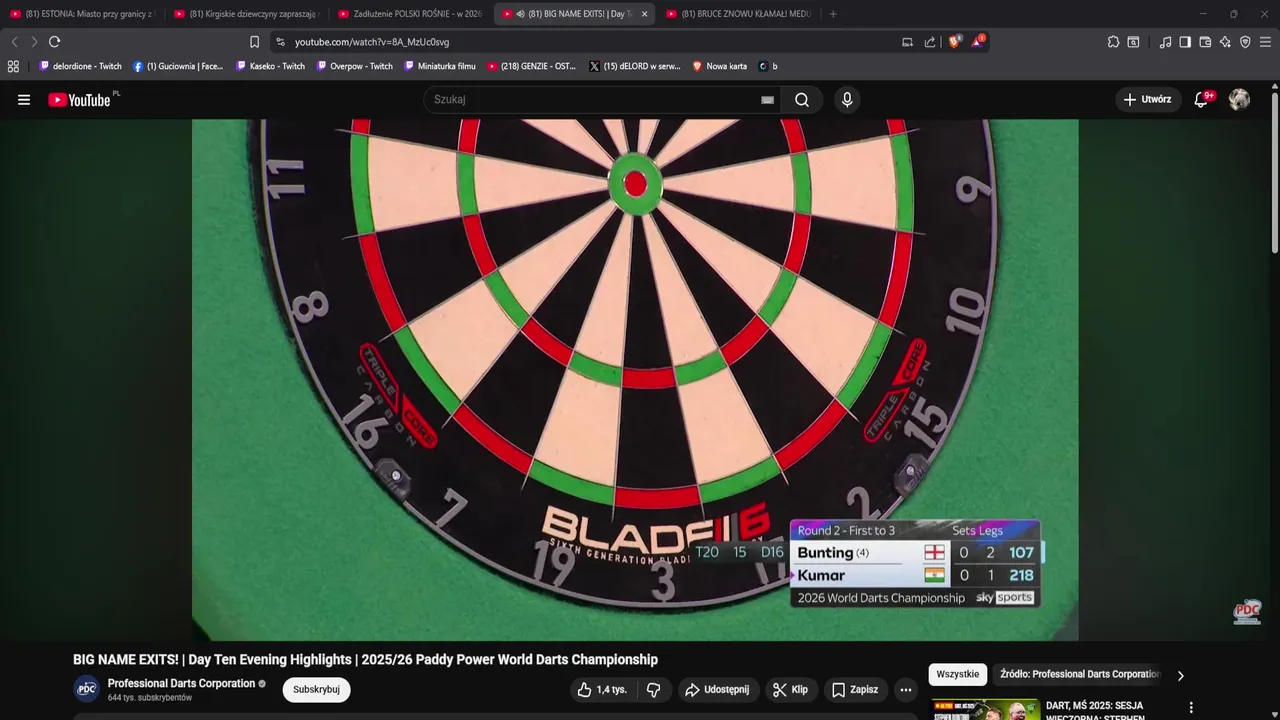1280x720 pixels.
Task: Toggle the browser sidebar panel icon
Action: point(1185,42)
